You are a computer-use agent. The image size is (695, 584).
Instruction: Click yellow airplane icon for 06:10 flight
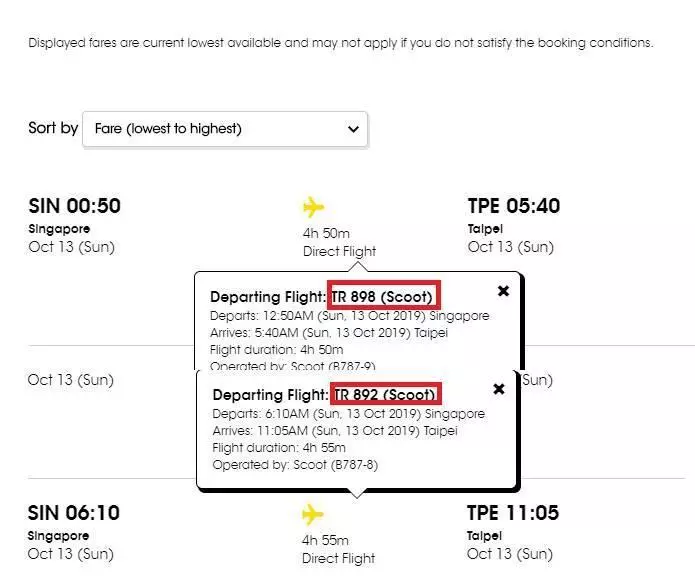pyautogui.click(x=314, y=514)
